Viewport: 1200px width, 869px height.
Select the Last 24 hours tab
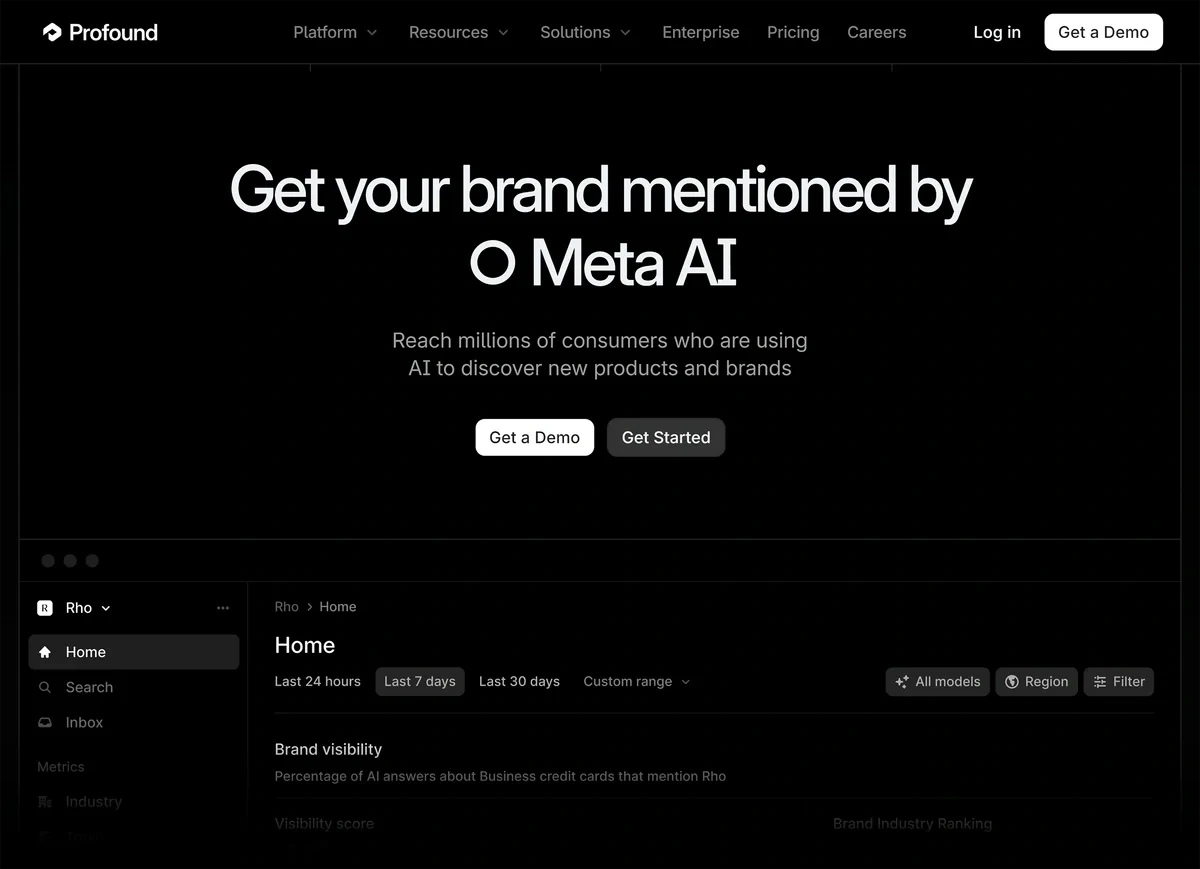coord(318,682)
